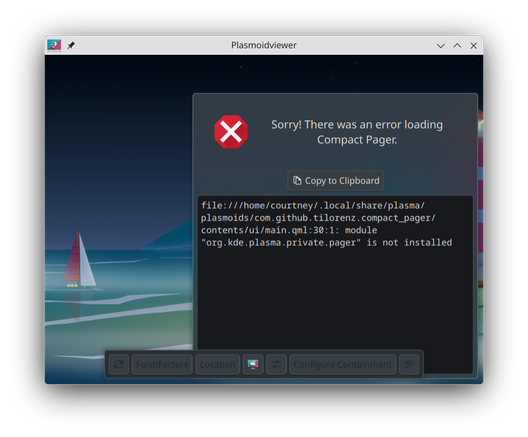This screenshot has height=437, width=528.
Task: Click Copy to Clipboard button
Action: click(x=335, y=181)
